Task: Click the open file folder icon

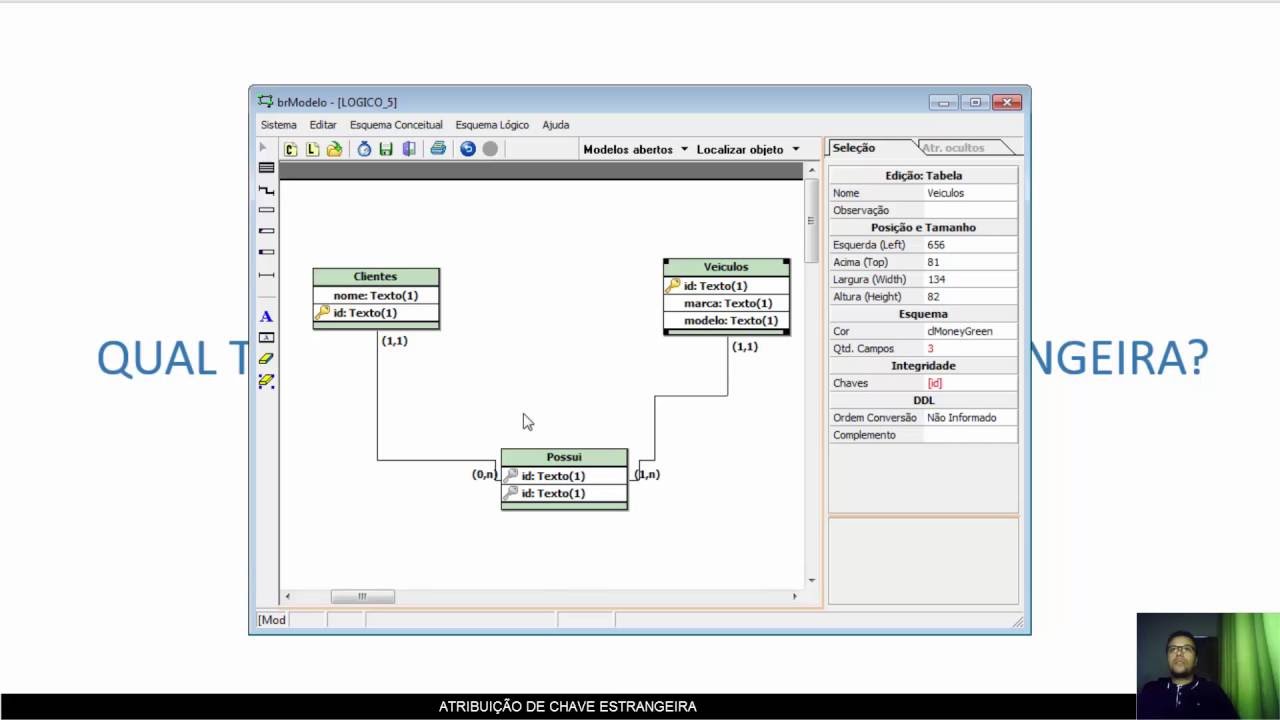Action: (x=334, y=149)
